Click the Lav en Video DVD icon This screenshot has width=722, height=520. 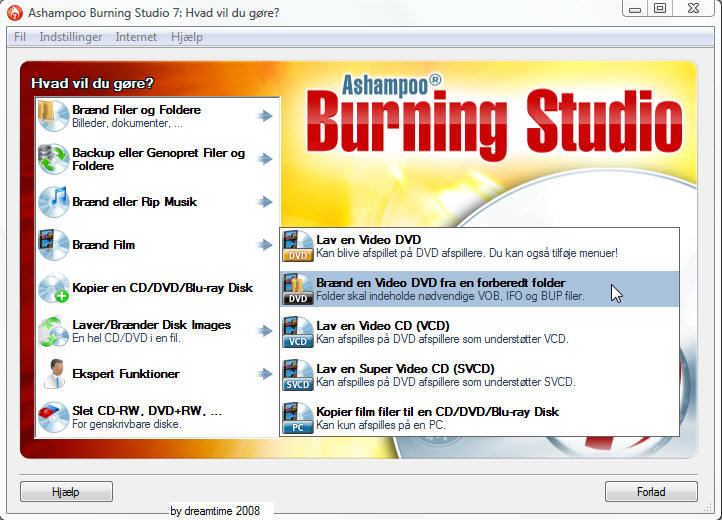click(297, 246)
